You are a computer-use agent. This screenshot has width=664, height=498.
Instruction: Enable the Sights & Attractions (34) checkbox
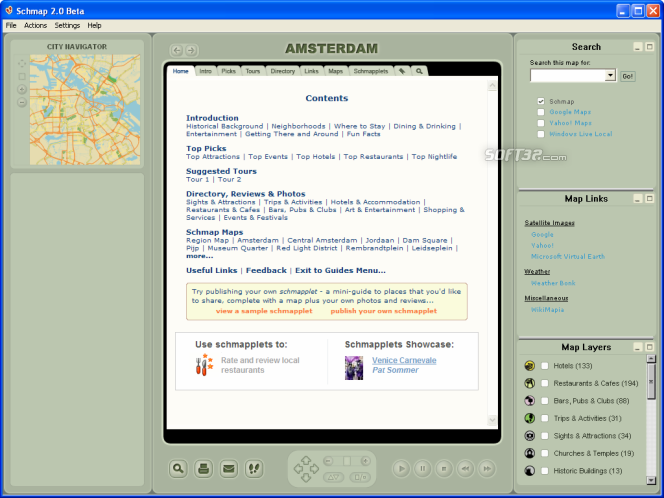tap(545, 436)
